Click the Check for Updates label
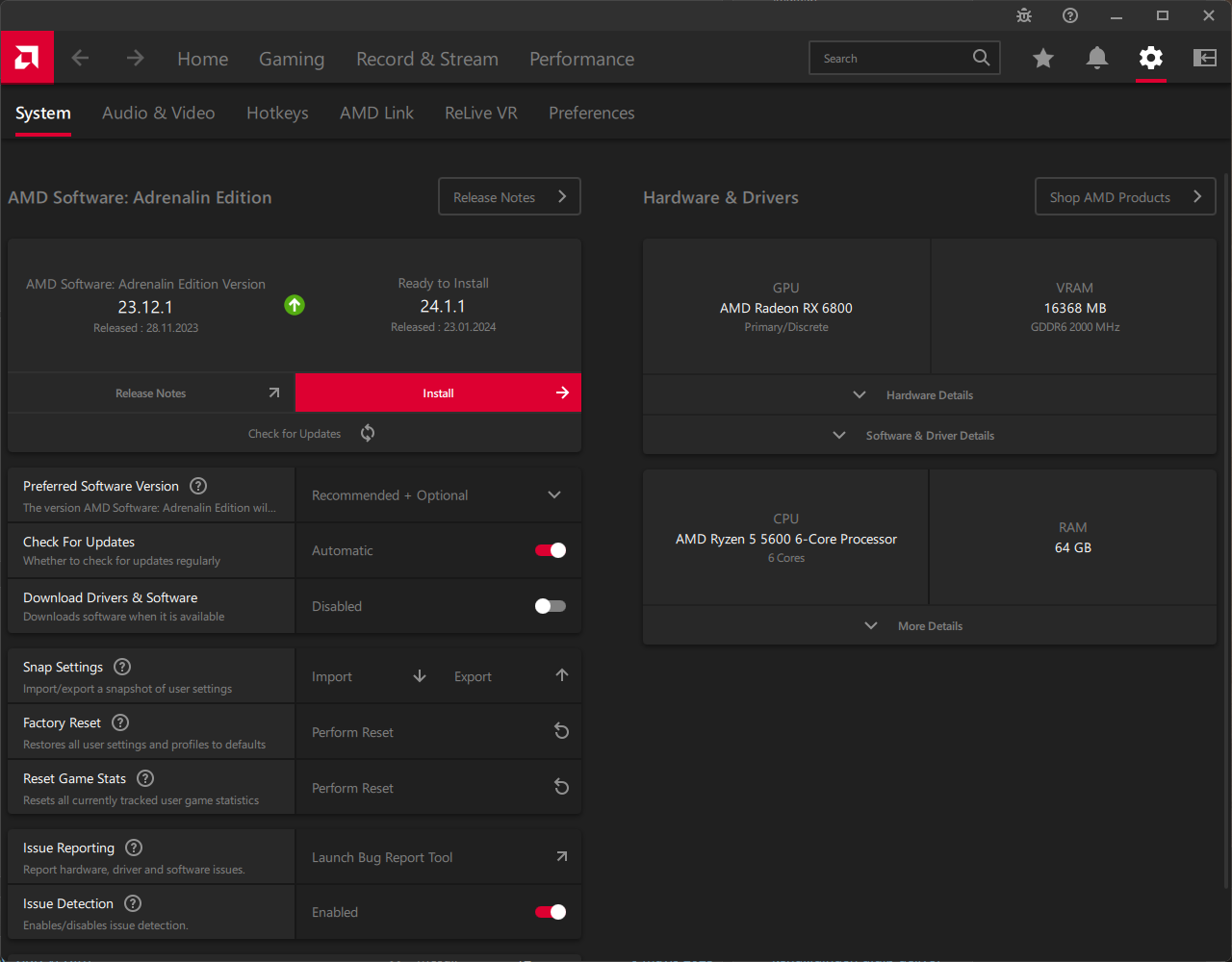The height and width of the screenshot is (962, 1232). pos(295,434)
